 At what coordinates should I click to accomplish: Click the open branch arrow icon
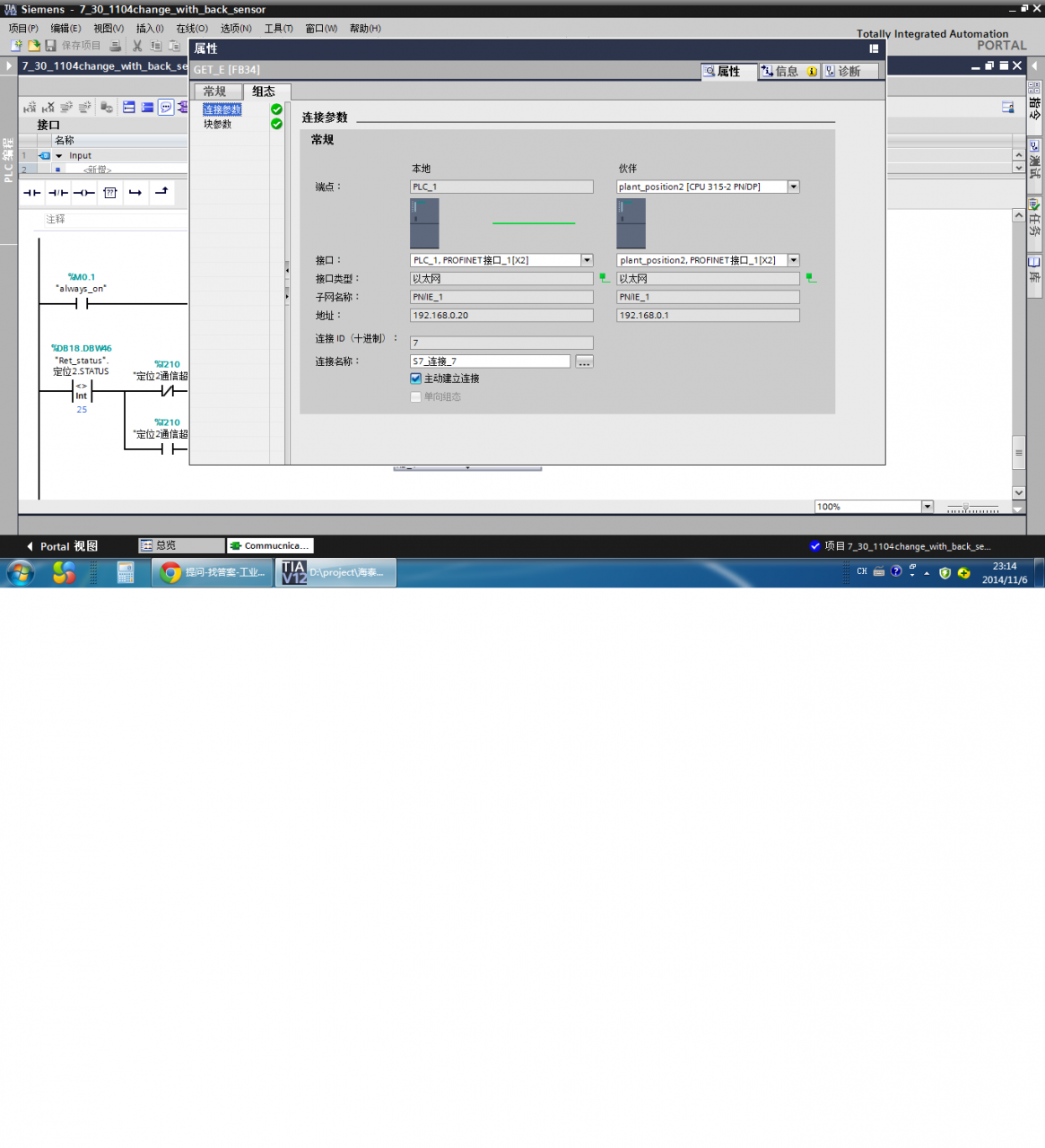(135, 193)
